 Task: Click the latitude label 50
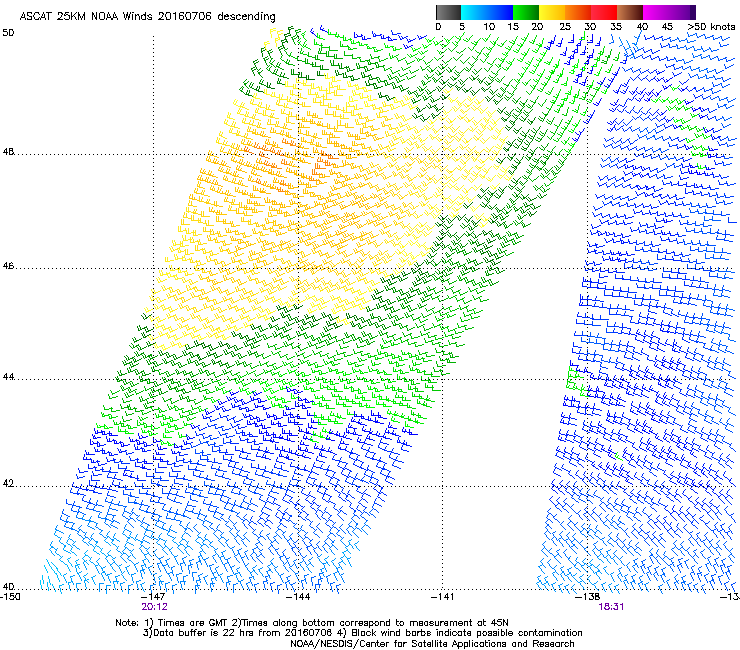point(8,33)
